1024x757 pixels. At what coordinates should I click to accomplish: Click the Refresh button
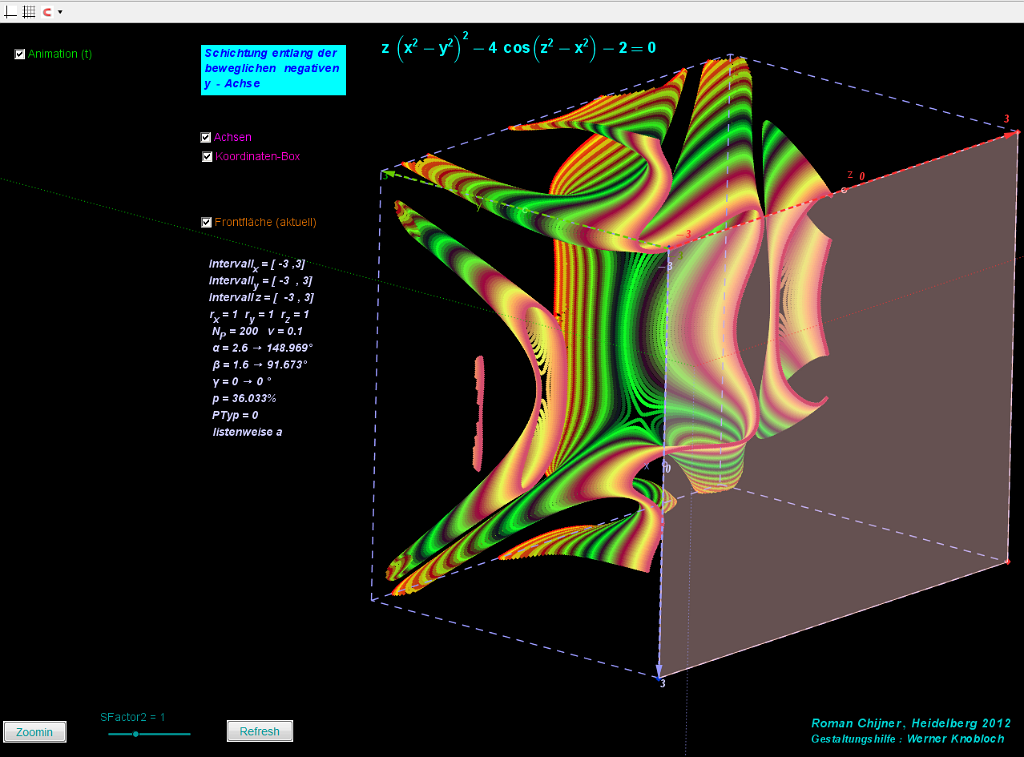[260, 732]
